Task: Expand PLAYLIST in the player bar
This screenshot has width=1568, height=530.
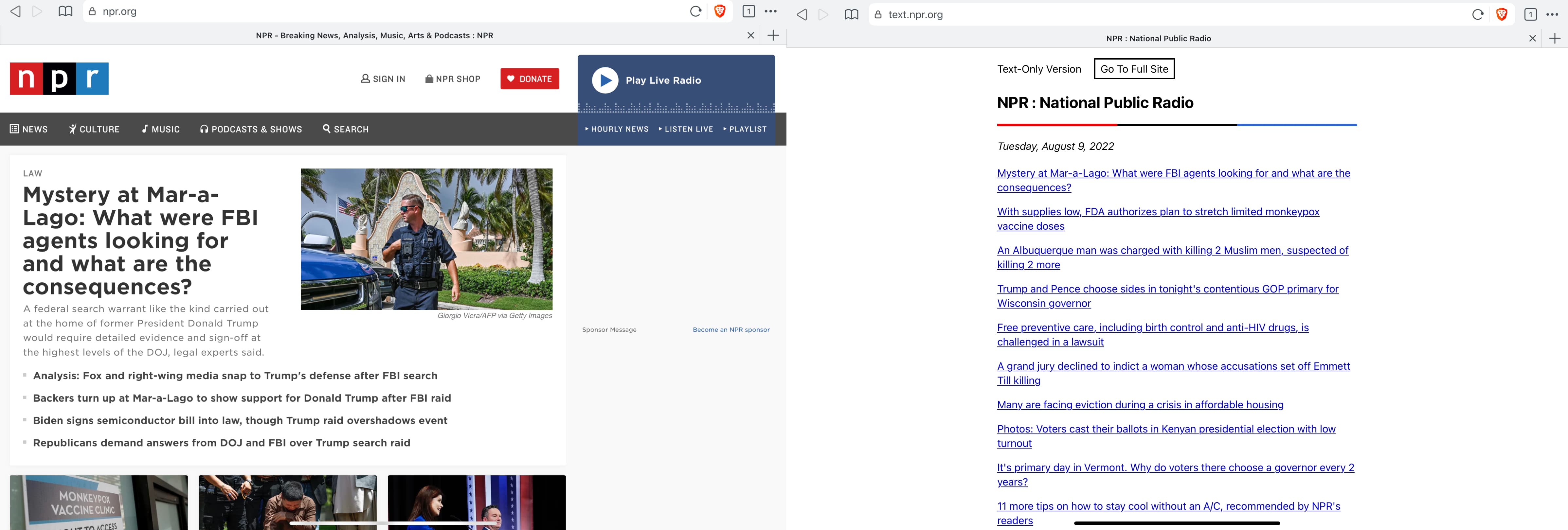Action: 745,129
